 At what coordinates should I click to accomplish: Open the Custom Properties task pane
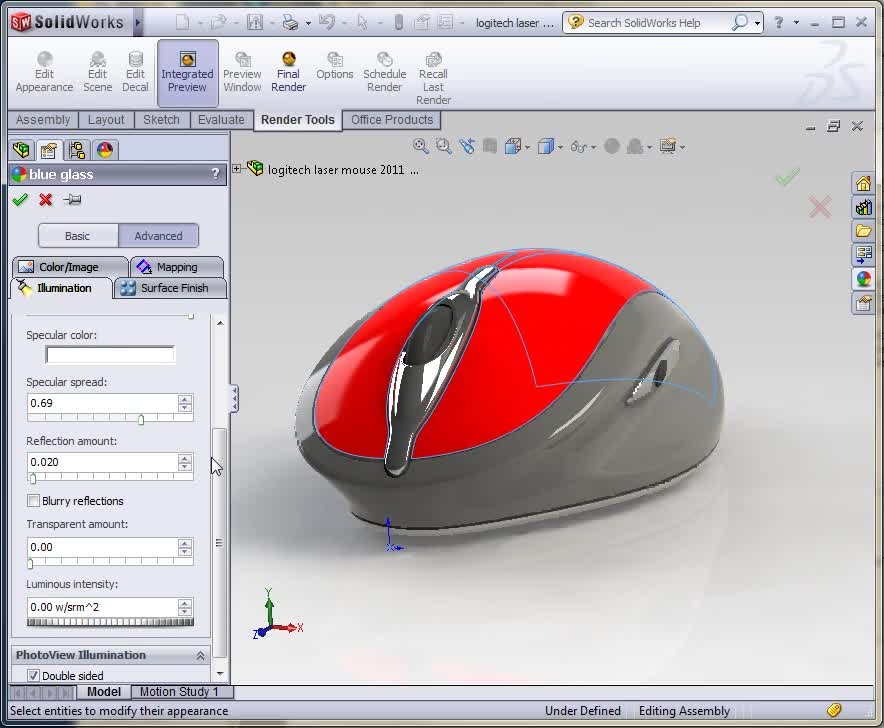coord(863,305)
